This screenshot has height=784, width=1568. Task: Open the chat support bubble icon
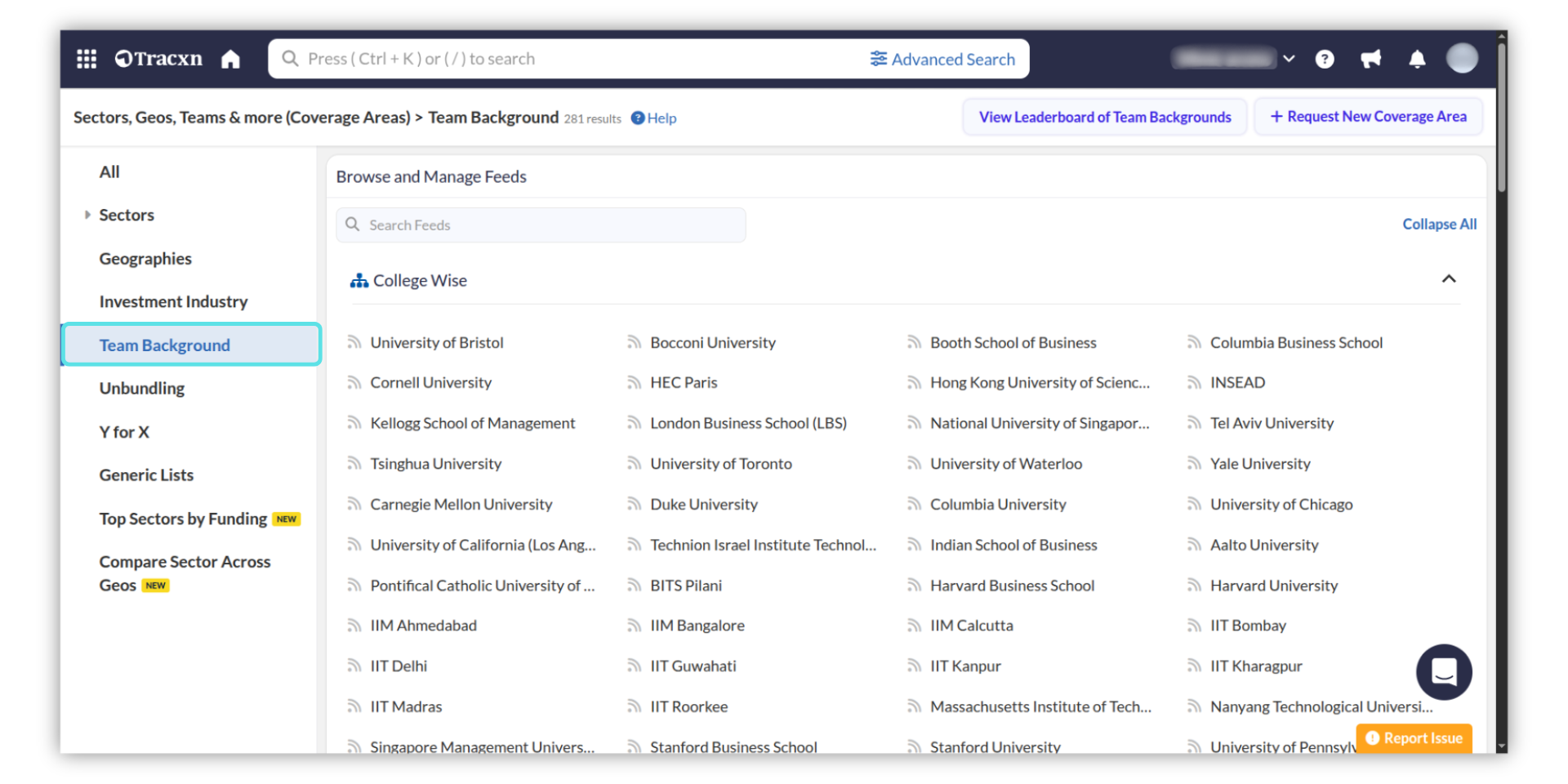tap(1443, 672)
